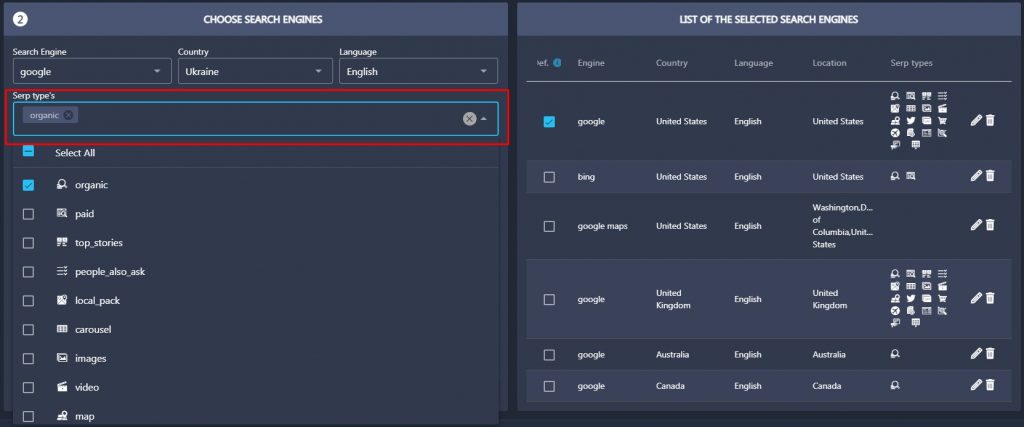This screenshot has width=1024, height=427.
Task: Open the Country dropdown showing Ukraine
Action: point(255,71)
